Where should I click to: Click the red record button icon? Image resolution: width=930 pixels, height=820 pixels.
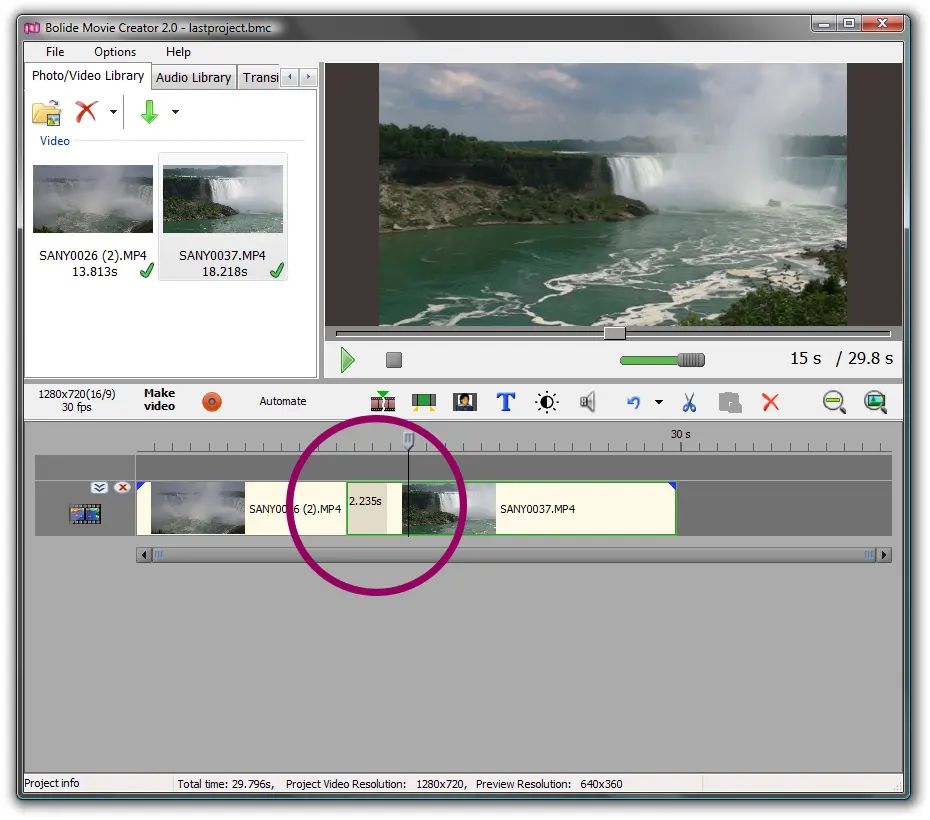click(211, 402)
